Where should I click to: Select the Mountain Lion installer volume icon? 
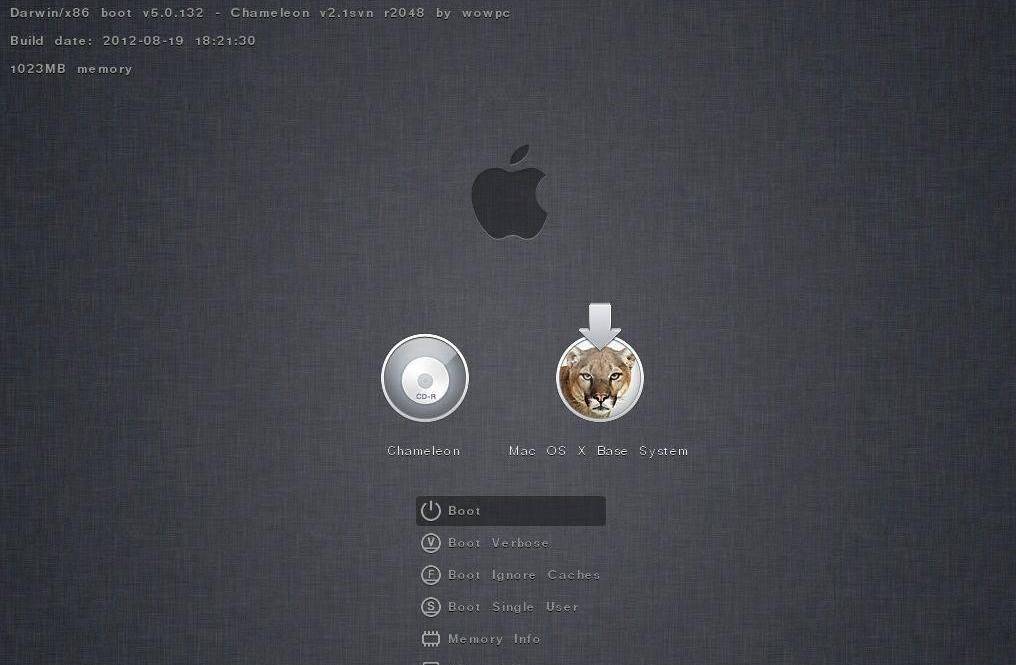point(599,382)
